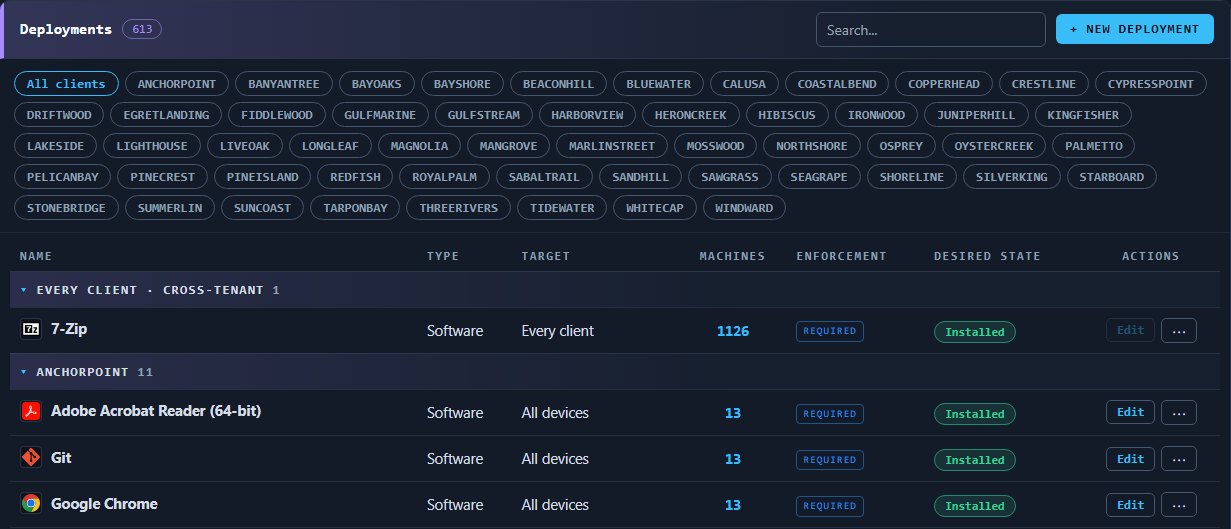Open more actions for Google Chrome row
1231x529 pixels.
(x=1178, y=505)
